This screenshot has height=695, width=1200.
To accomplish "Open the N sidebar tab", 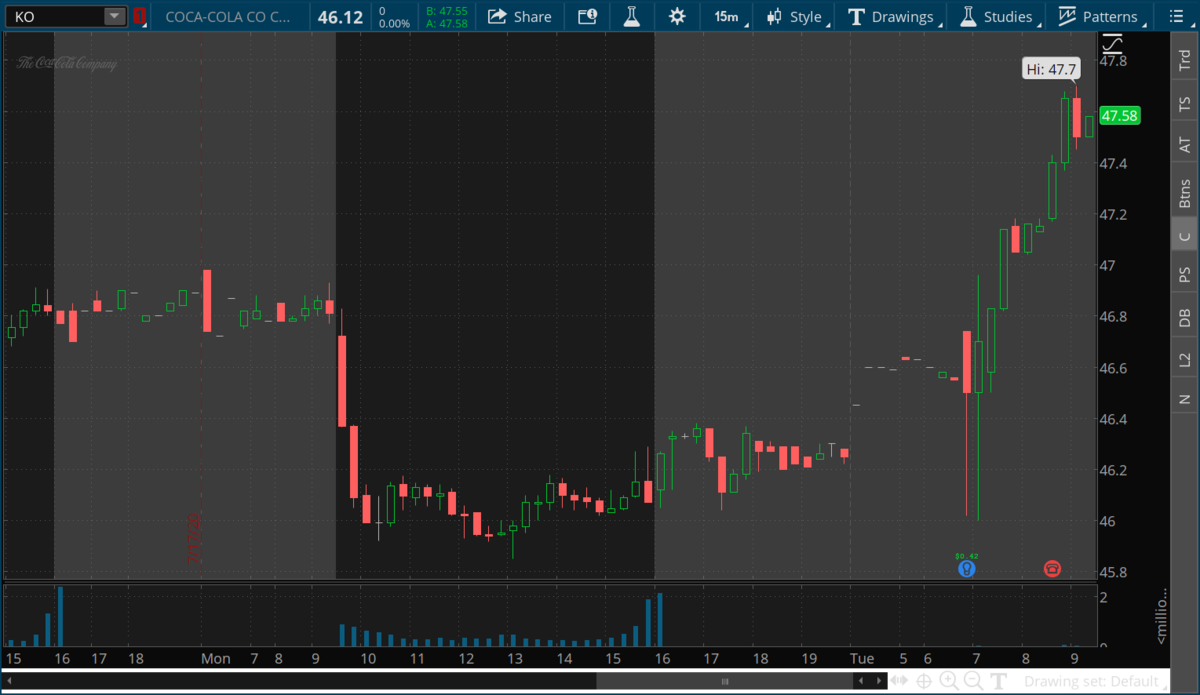I will pyautogui.click(x=1185, y=398).
